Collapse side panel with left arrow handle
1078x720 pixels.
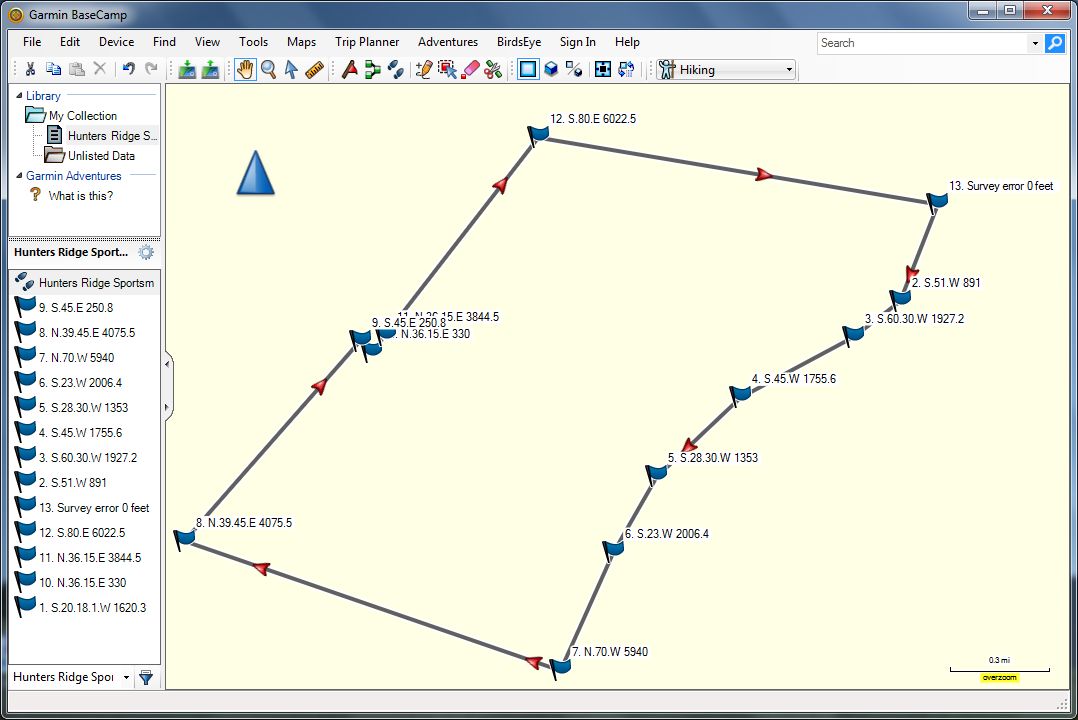coord(167,364)
